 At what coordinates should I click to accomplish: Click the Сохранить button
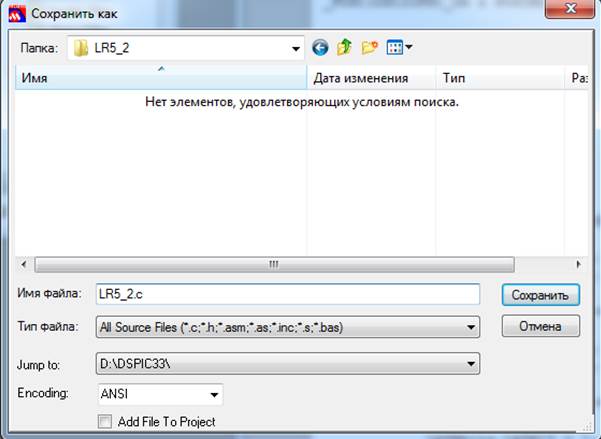pos(540,295)
